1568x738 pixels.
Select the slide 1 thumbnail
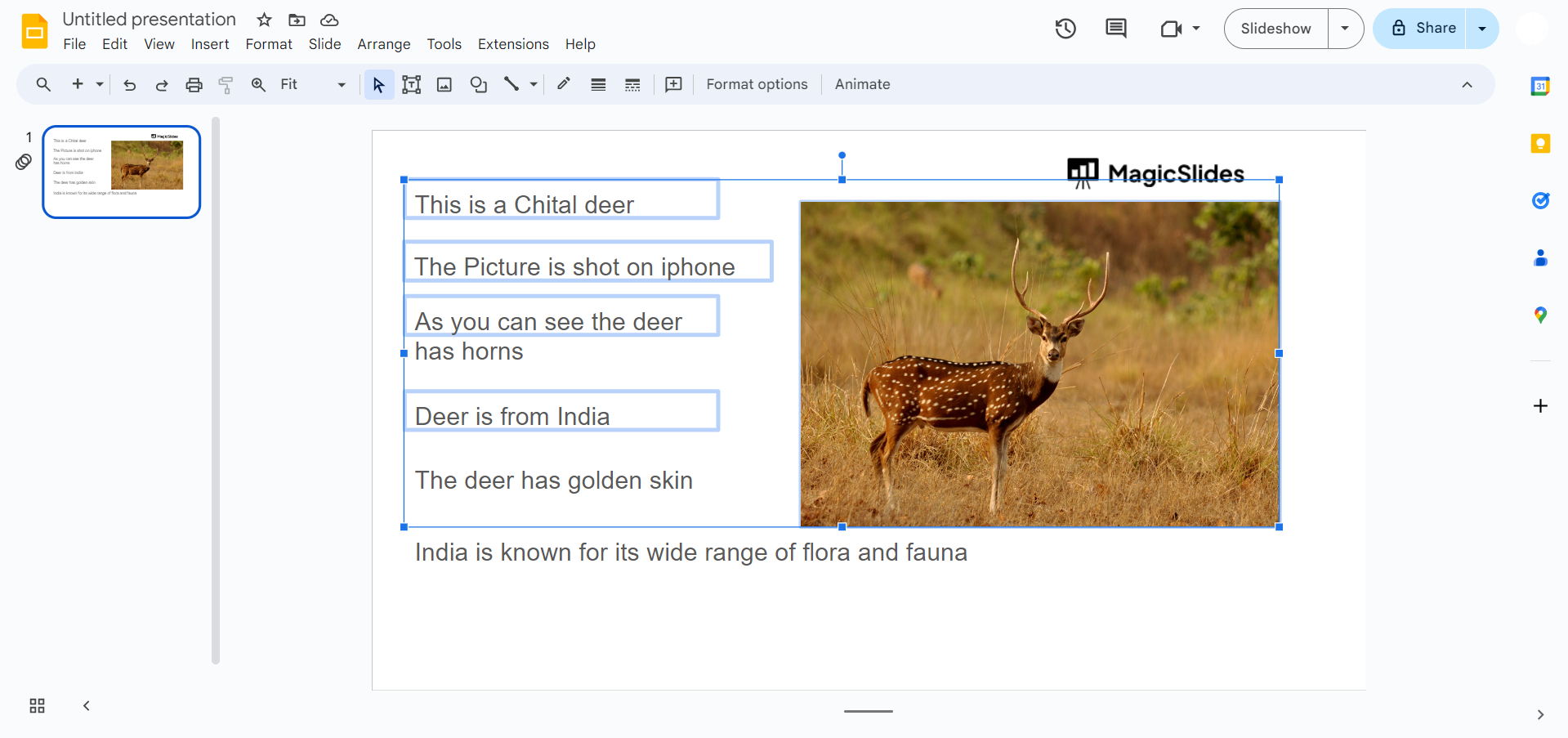(x=122, y=172)
